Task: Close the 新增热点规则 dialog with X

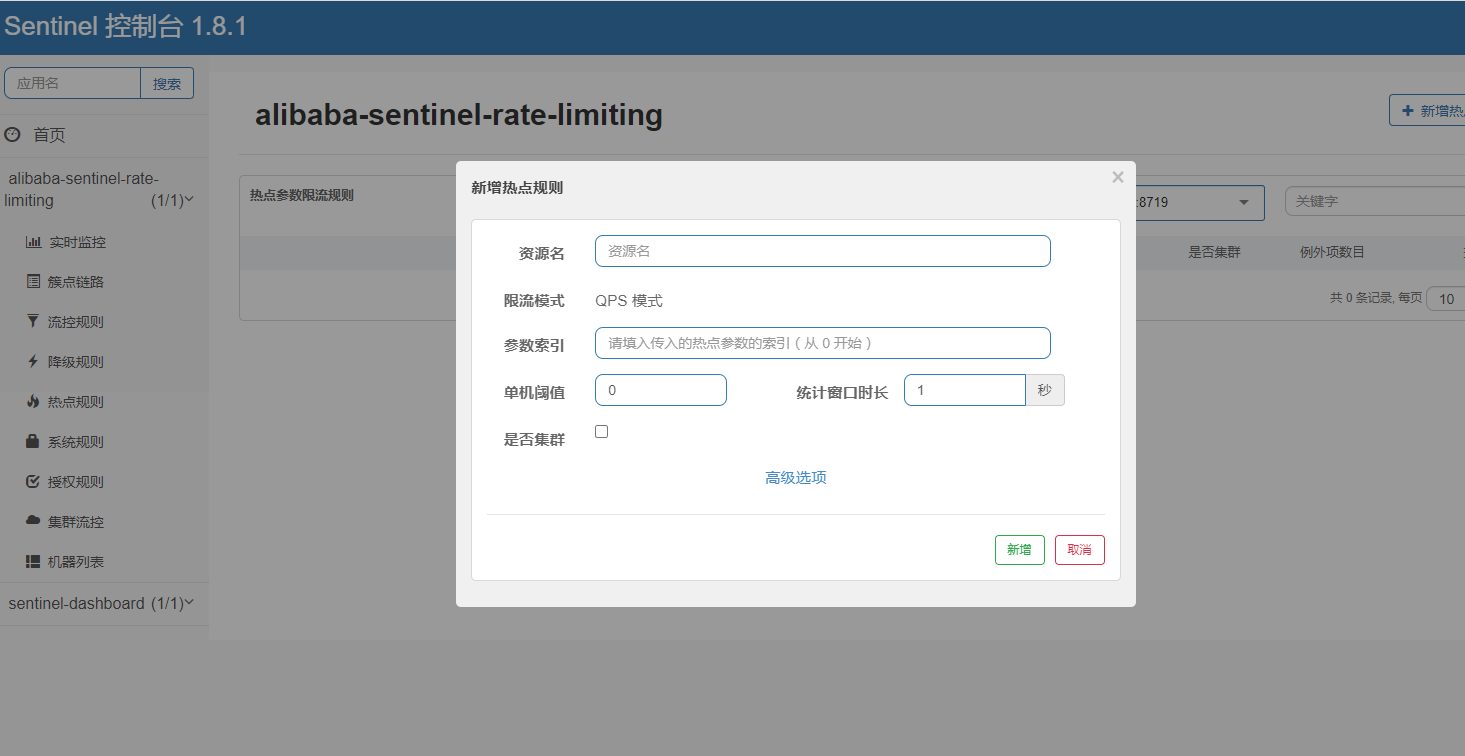Action: click(x=1118, y=177)
